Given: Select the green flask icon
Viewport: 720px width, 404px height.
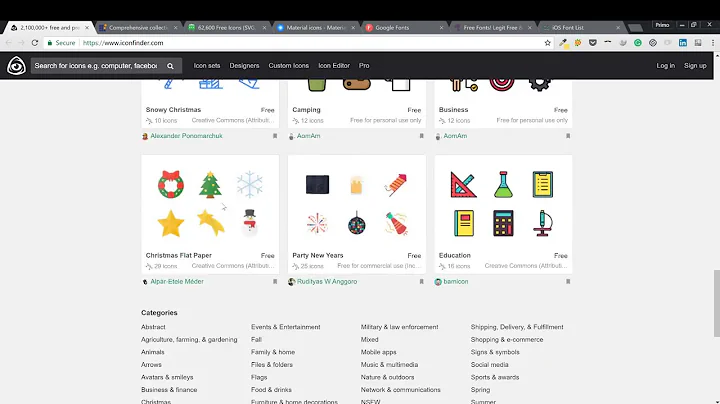Looking at the screenshot, I should pos(503,185).
